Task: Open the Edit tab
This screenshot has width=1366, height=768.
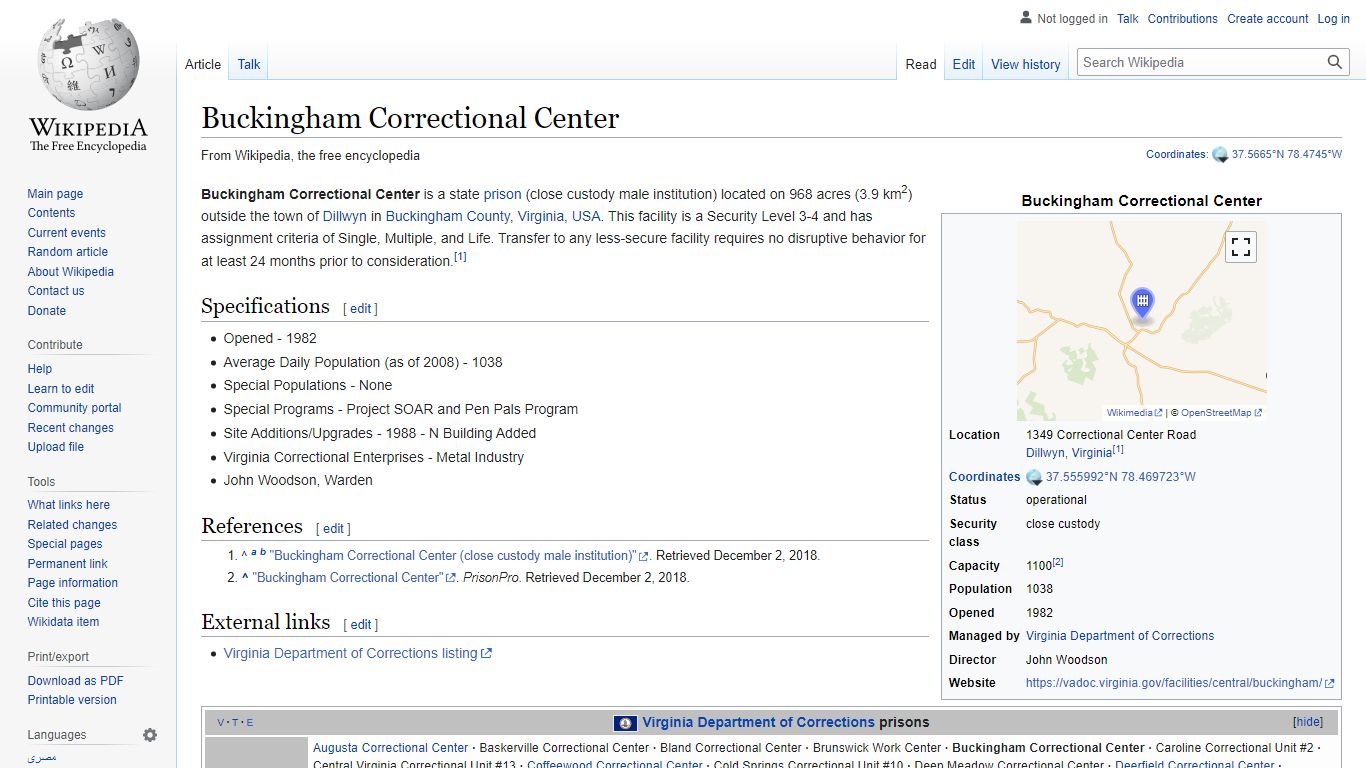Action: tap(964, 64)
